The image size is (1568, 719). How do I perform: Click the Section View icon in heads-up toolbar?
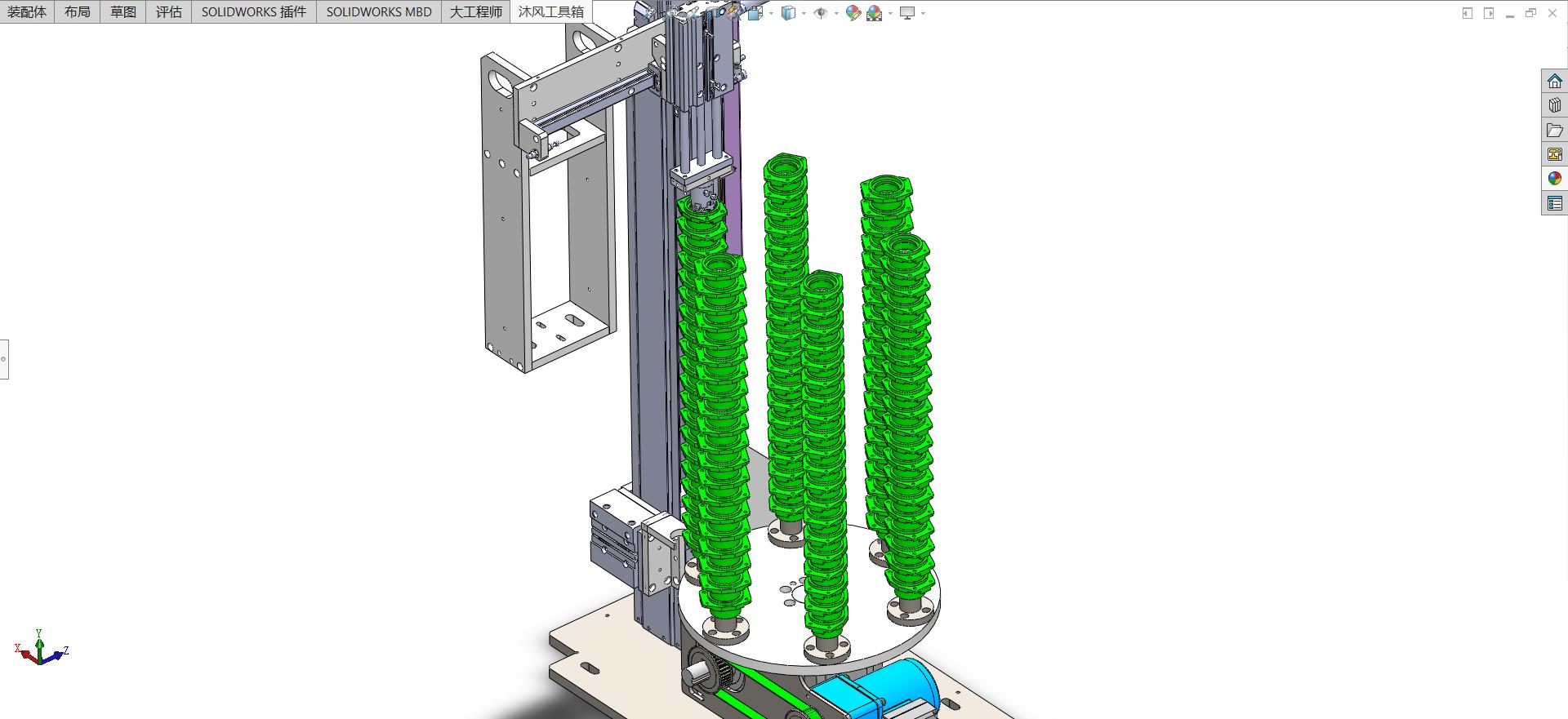(711, 12)
